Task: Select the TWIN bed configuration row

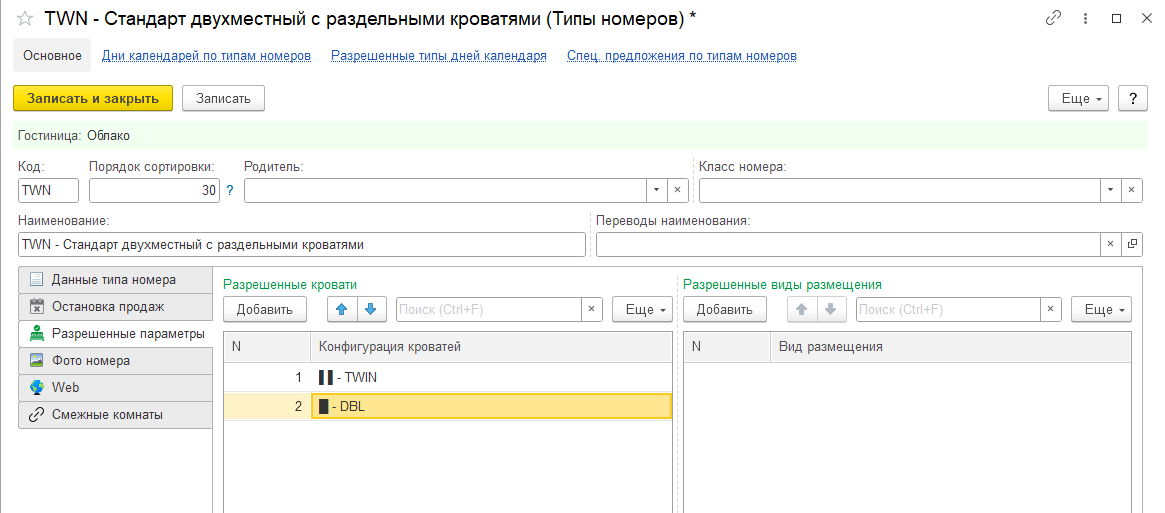Action: pyautogui.click(x=490, y=378)
